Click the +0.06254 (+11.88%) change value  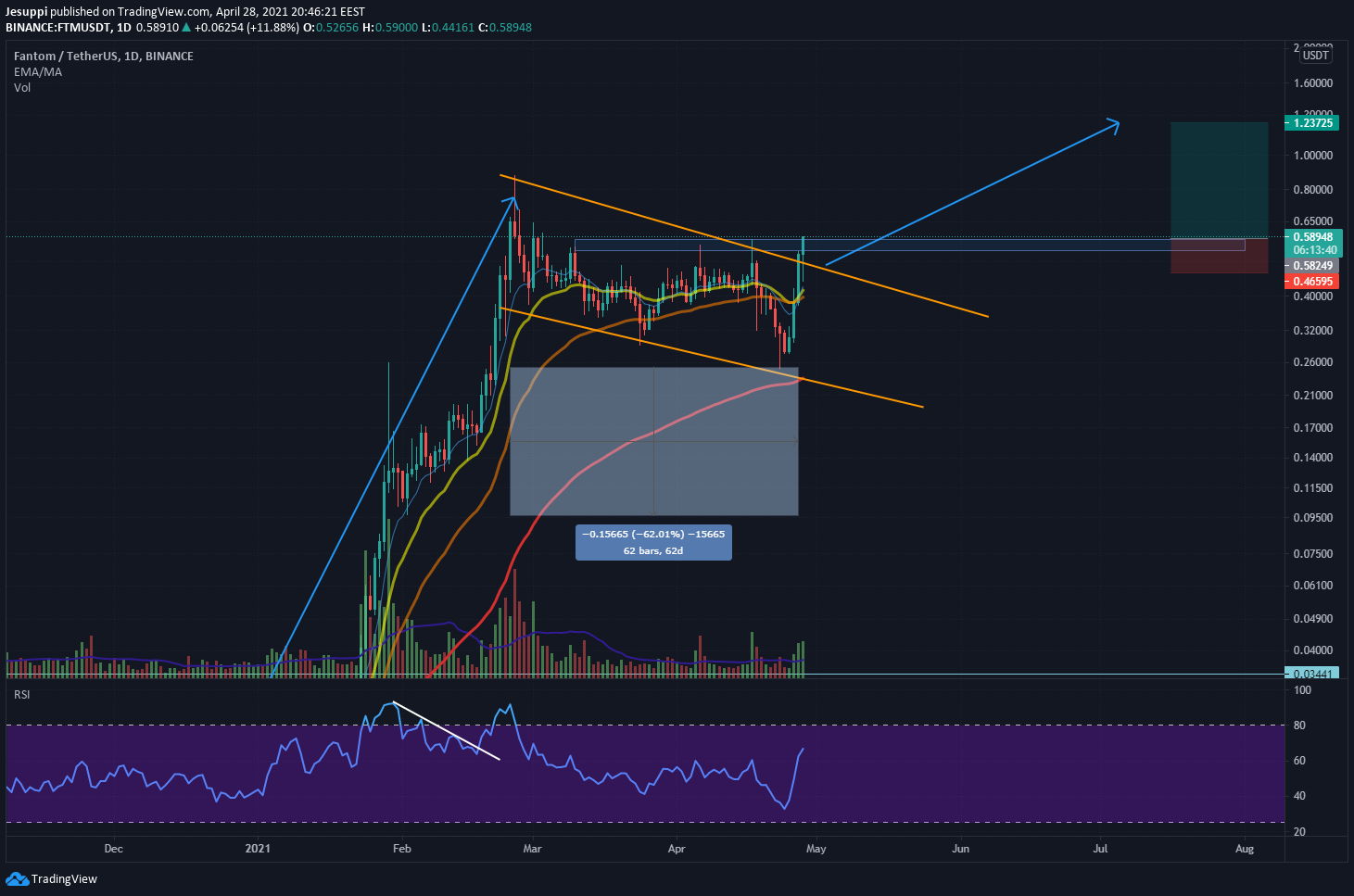pyautogui.click(x=247, y=28)
